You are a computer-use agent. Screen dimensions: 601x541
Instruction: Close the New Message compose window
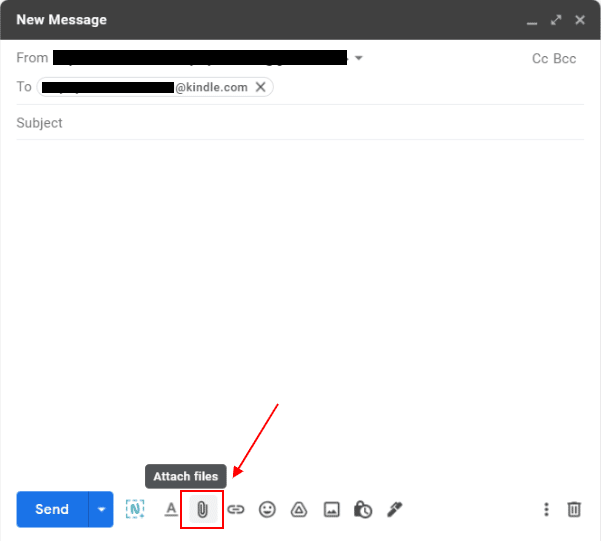pos(580,20)
